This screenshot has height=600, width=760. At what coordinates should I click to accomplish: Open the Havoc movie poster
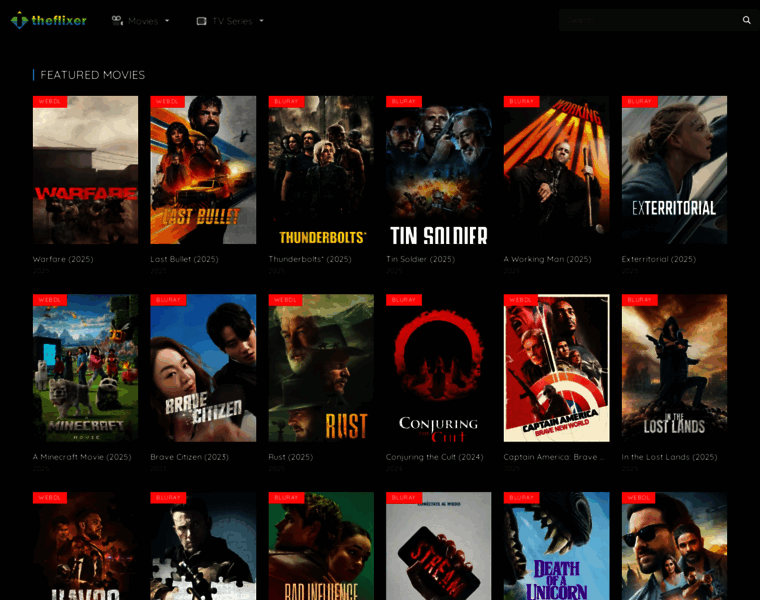click(x=85, y=546)
